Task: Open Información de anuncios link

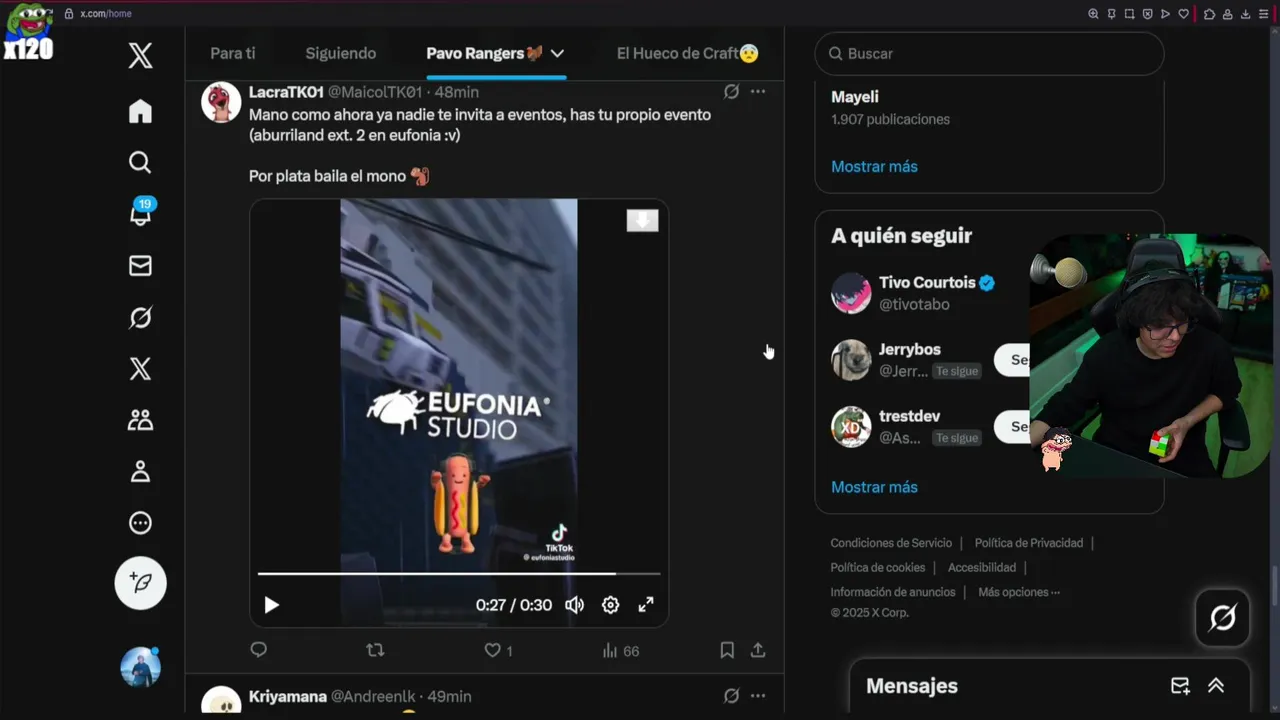Action: point(893,592)
